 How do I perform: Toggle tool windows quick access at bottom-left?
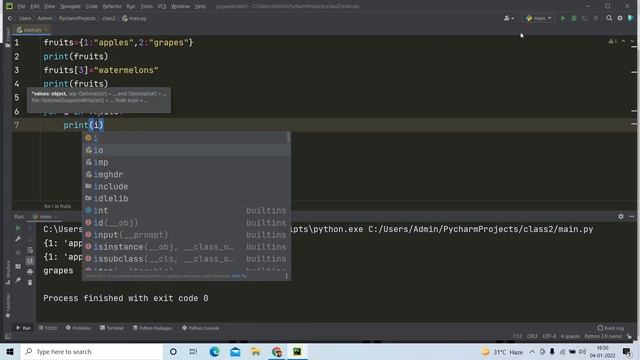coord(8,336)
